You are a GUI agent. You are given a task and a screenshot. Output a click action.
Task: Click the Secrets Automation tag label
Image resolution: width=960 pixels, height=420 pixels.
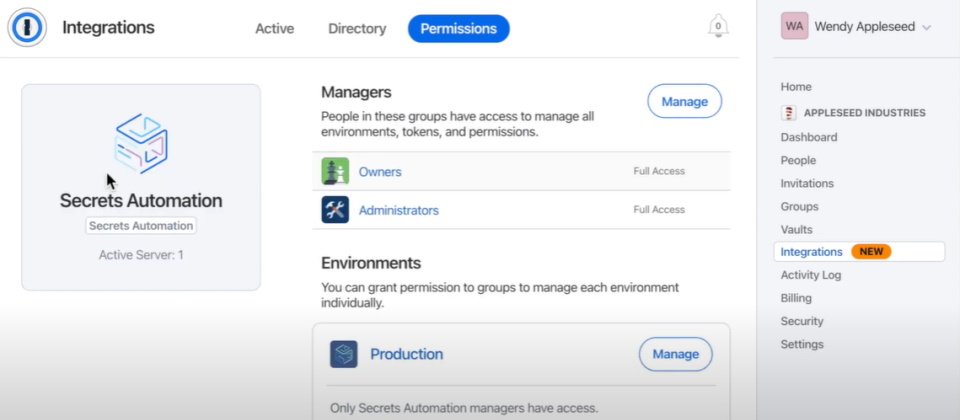point(141,225)
